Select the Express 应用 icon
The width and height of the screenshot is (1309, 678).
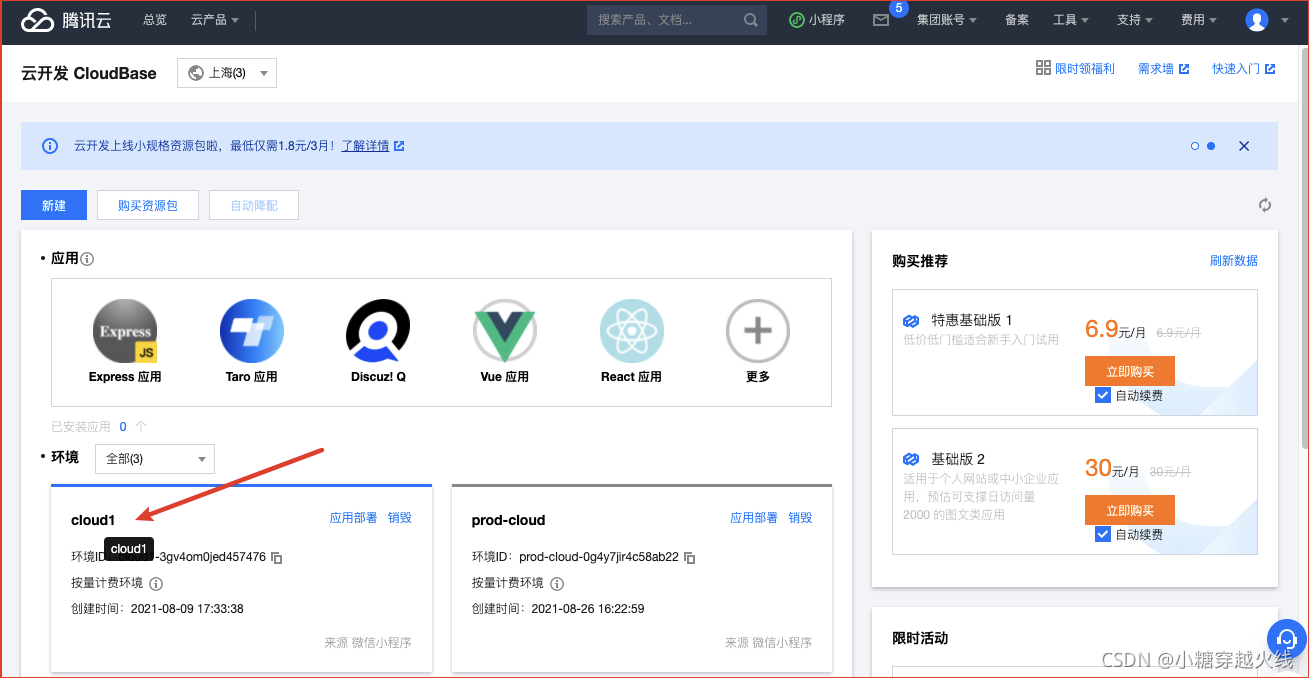[125, 331]
